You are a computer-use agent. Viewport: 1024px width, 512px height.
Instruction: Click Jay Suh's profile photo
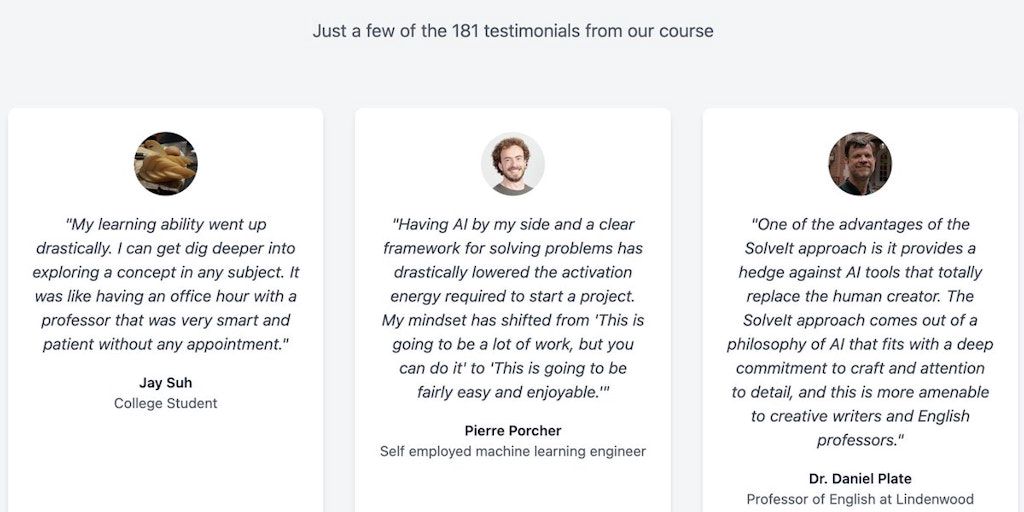point(166,164)
